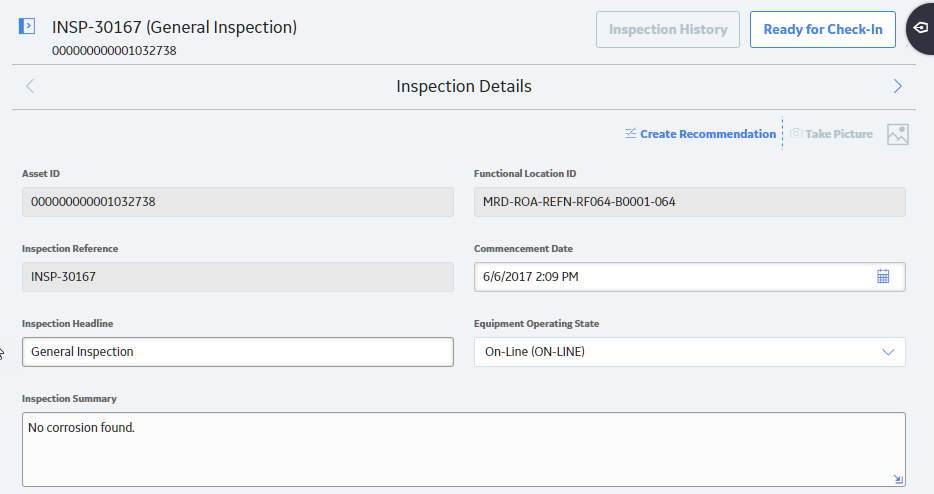
Task: Click the Commencement Date text field
Action: click(690, 277)
